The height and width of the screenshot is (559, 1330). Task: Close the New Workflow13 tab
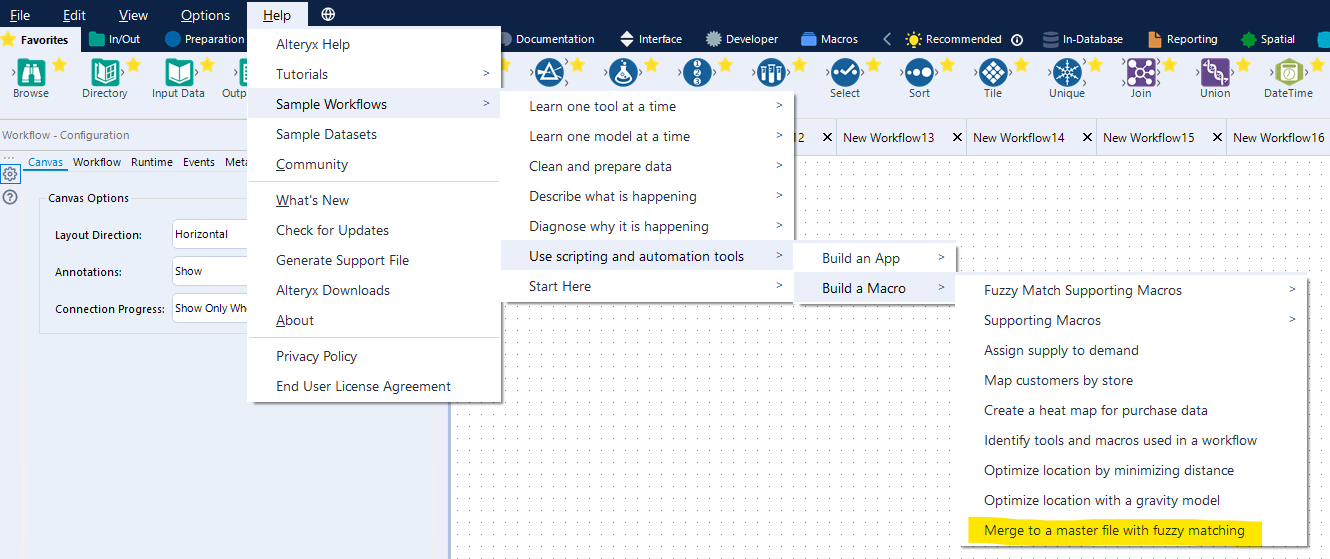[x=957, y=137]
